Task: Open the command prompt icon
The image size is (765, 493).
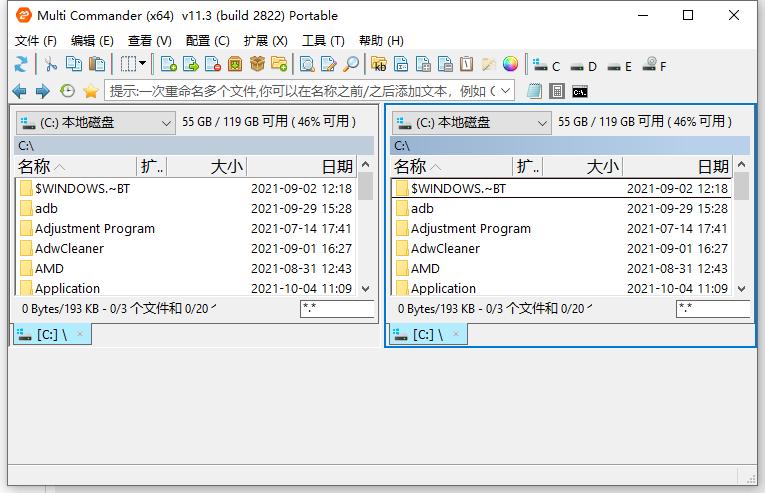Action: pos(580,92)
